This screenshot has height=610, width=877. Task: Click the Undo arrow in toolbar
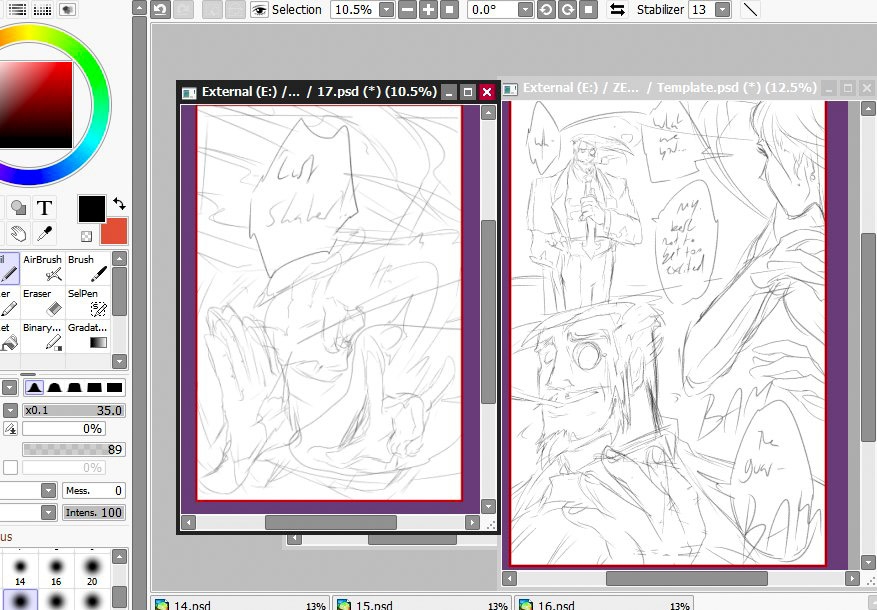click(160, 10)
